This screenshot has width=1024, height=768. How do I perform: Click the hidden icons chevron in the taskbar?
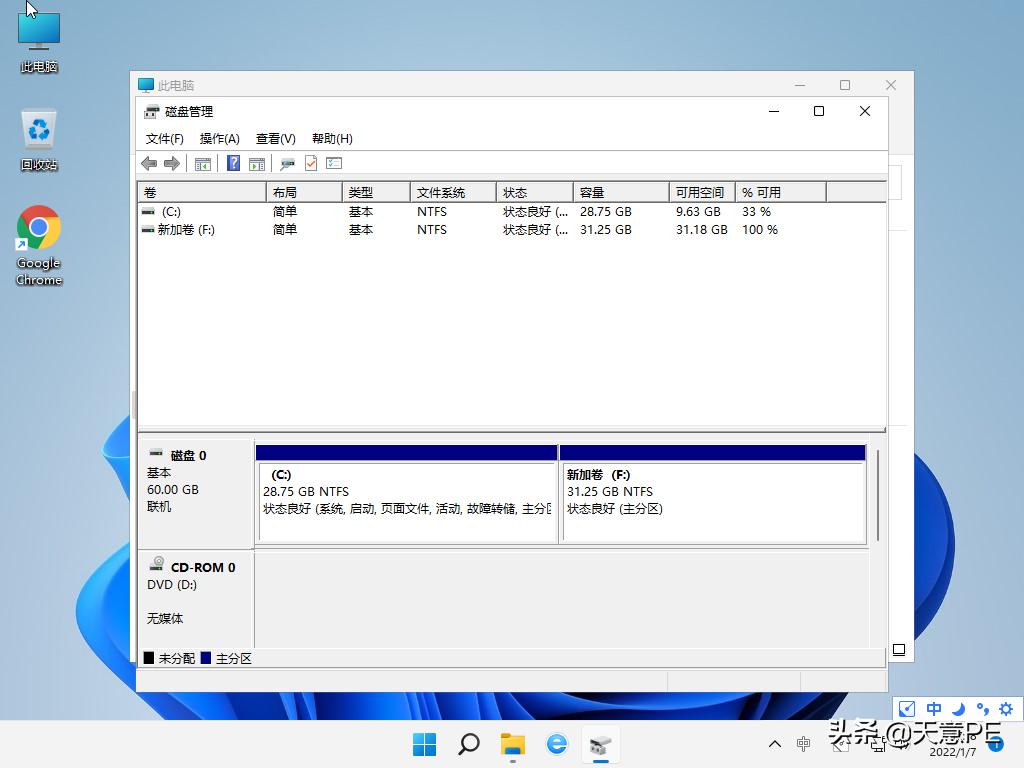tap(774, 744)
